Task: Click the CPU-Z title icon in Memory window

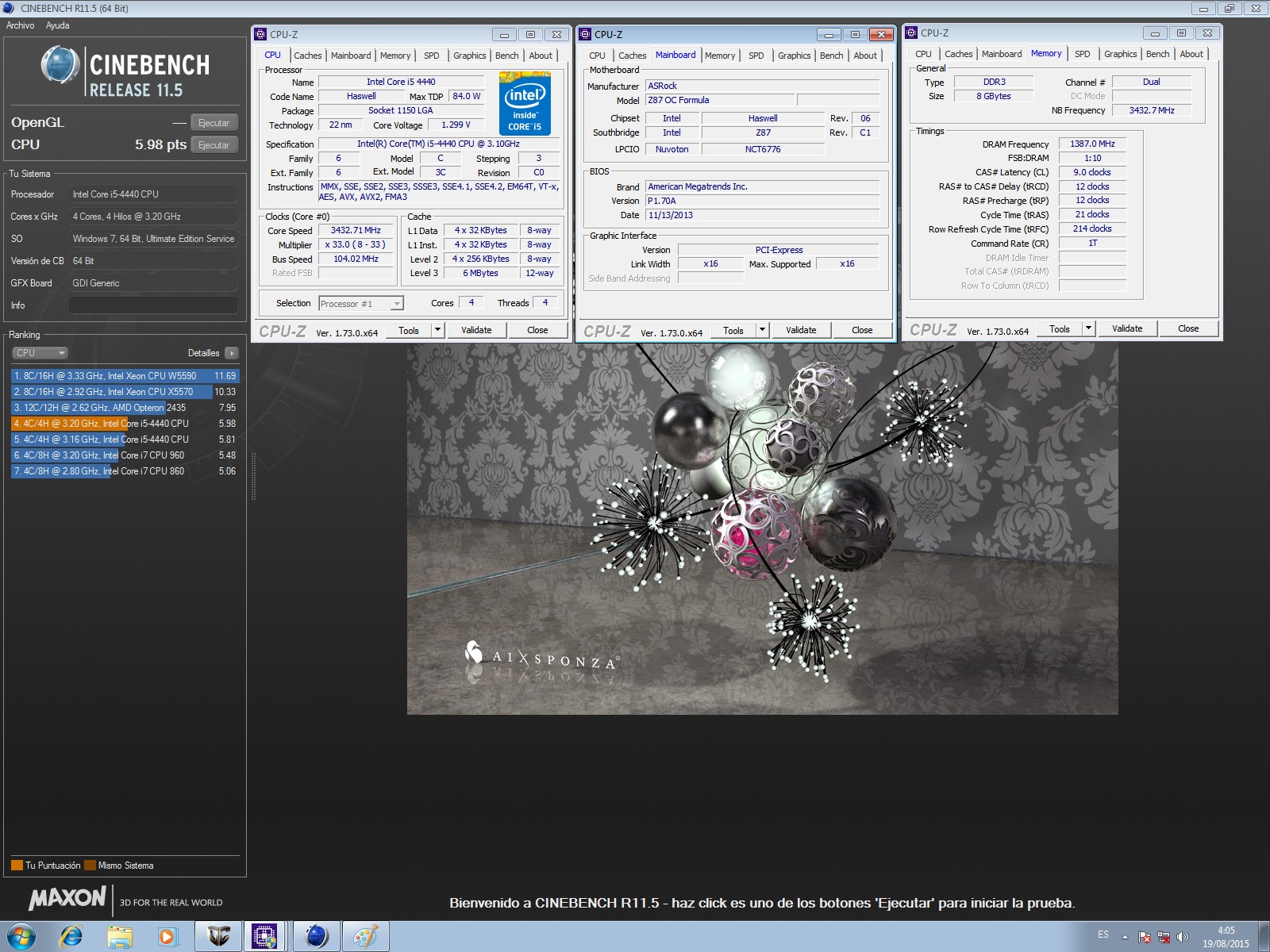Action: point(911,33)
